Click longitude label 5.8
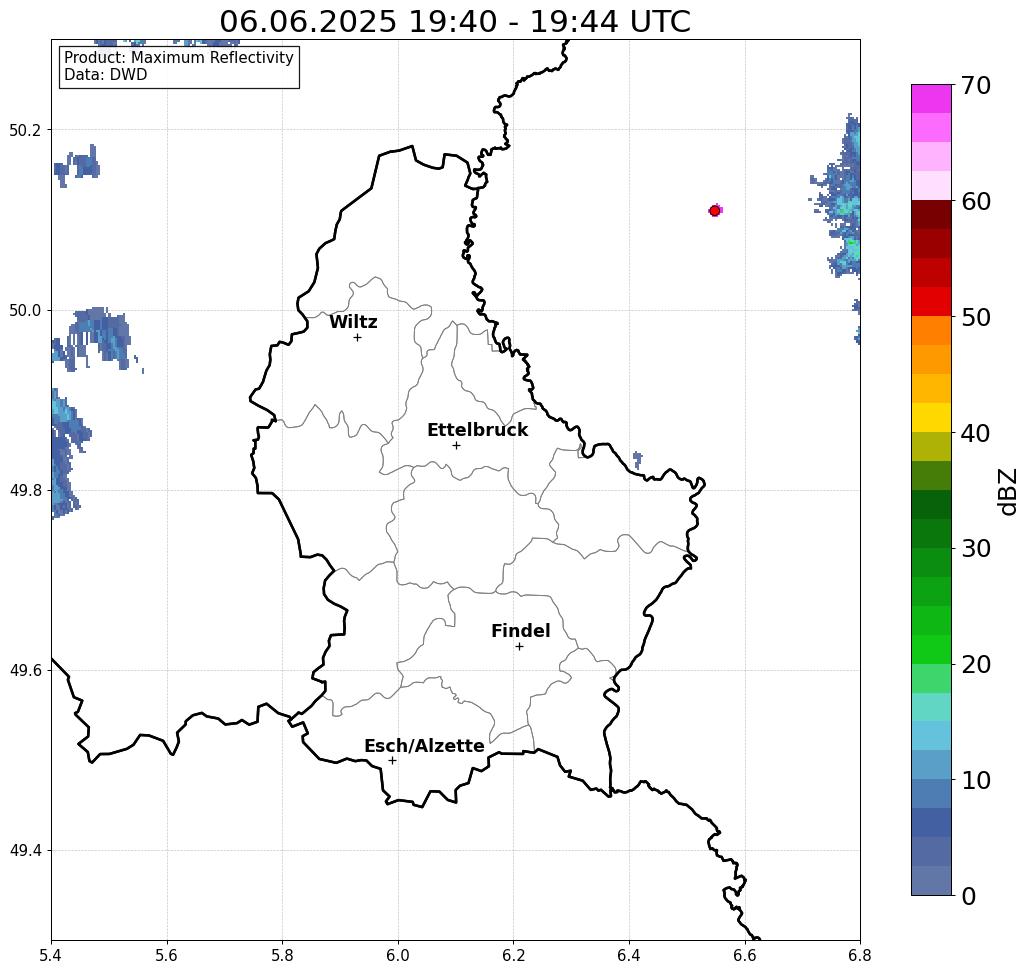Viewport: 1029px width, 973px height. pos(282,955)
